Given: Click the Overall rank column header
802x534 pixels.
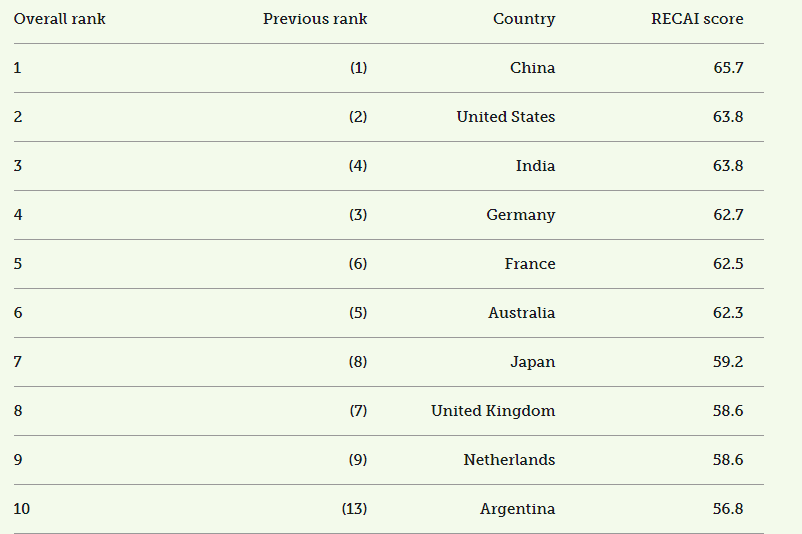Looking at the screenshot, I should (x=60, y=19).
